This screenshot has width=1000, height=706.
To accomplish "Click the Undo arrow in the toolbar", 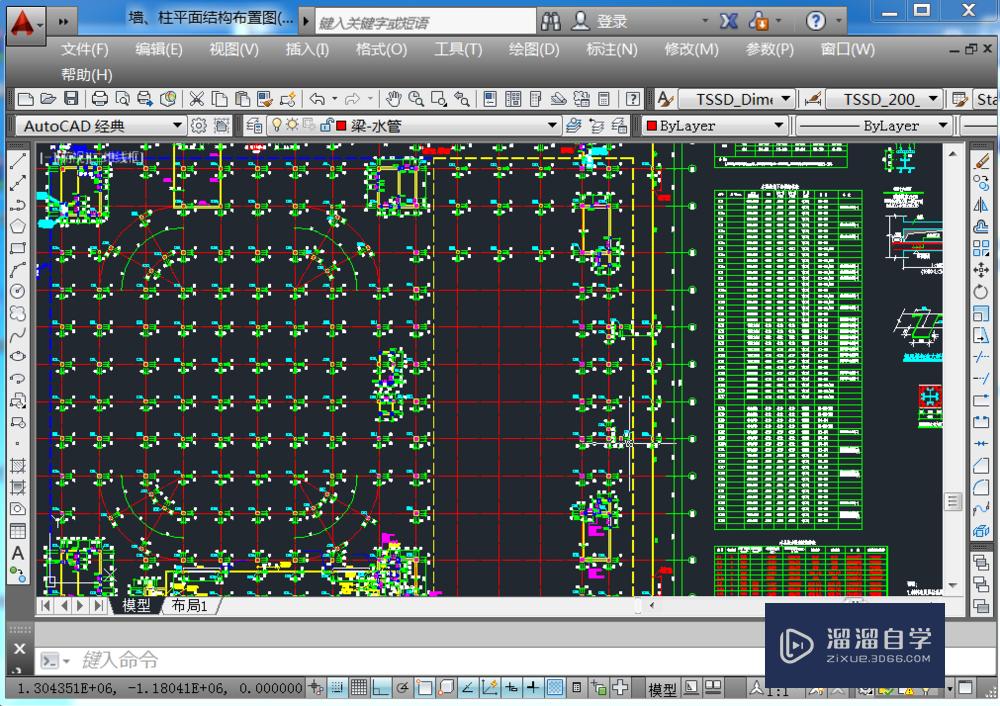I will click(x=317, y=98).
